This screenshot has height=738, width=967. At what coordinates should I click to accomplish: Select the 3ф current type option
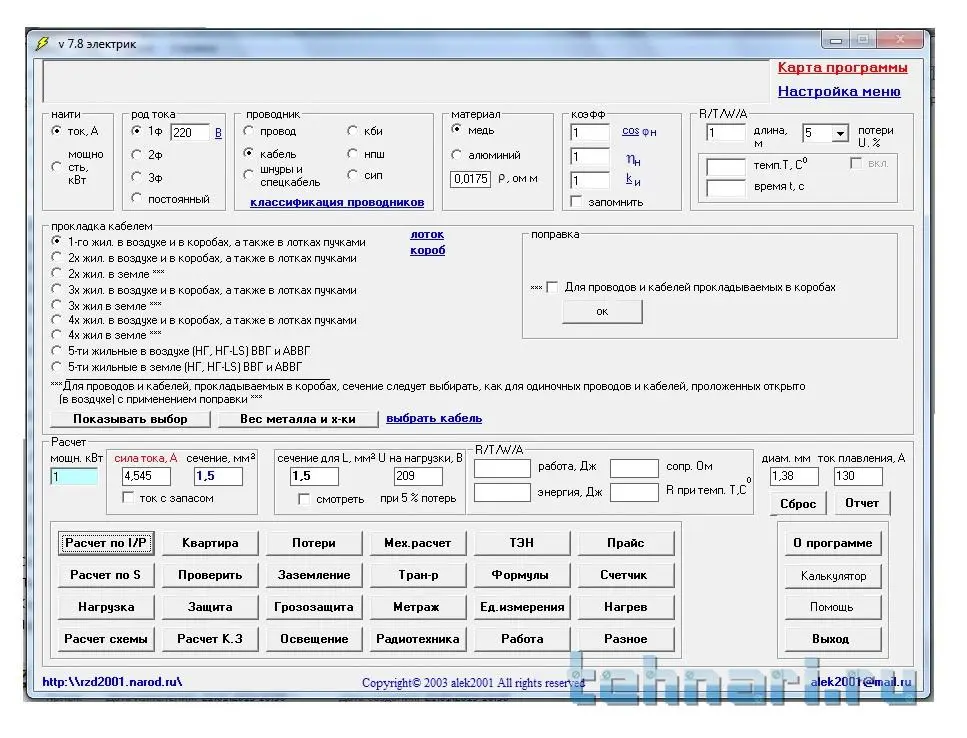137,178
